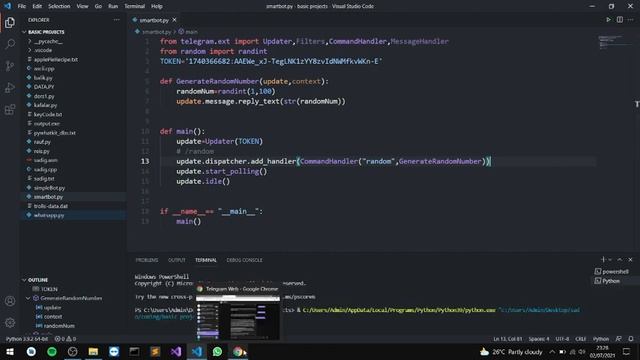Expand the .vscode folder
Image resolution: width=640 pixels, height=360 pixels.
(42, 50)
